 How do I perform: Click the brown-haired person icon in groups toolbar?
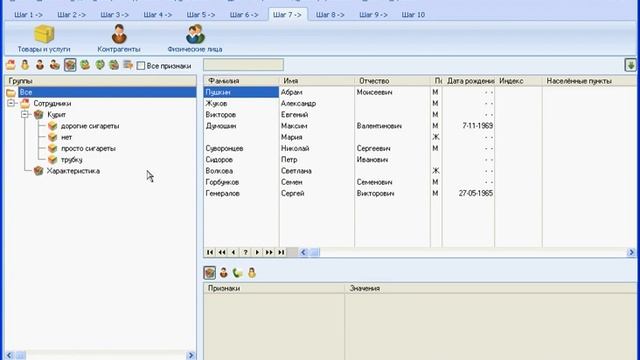[40, 65]
